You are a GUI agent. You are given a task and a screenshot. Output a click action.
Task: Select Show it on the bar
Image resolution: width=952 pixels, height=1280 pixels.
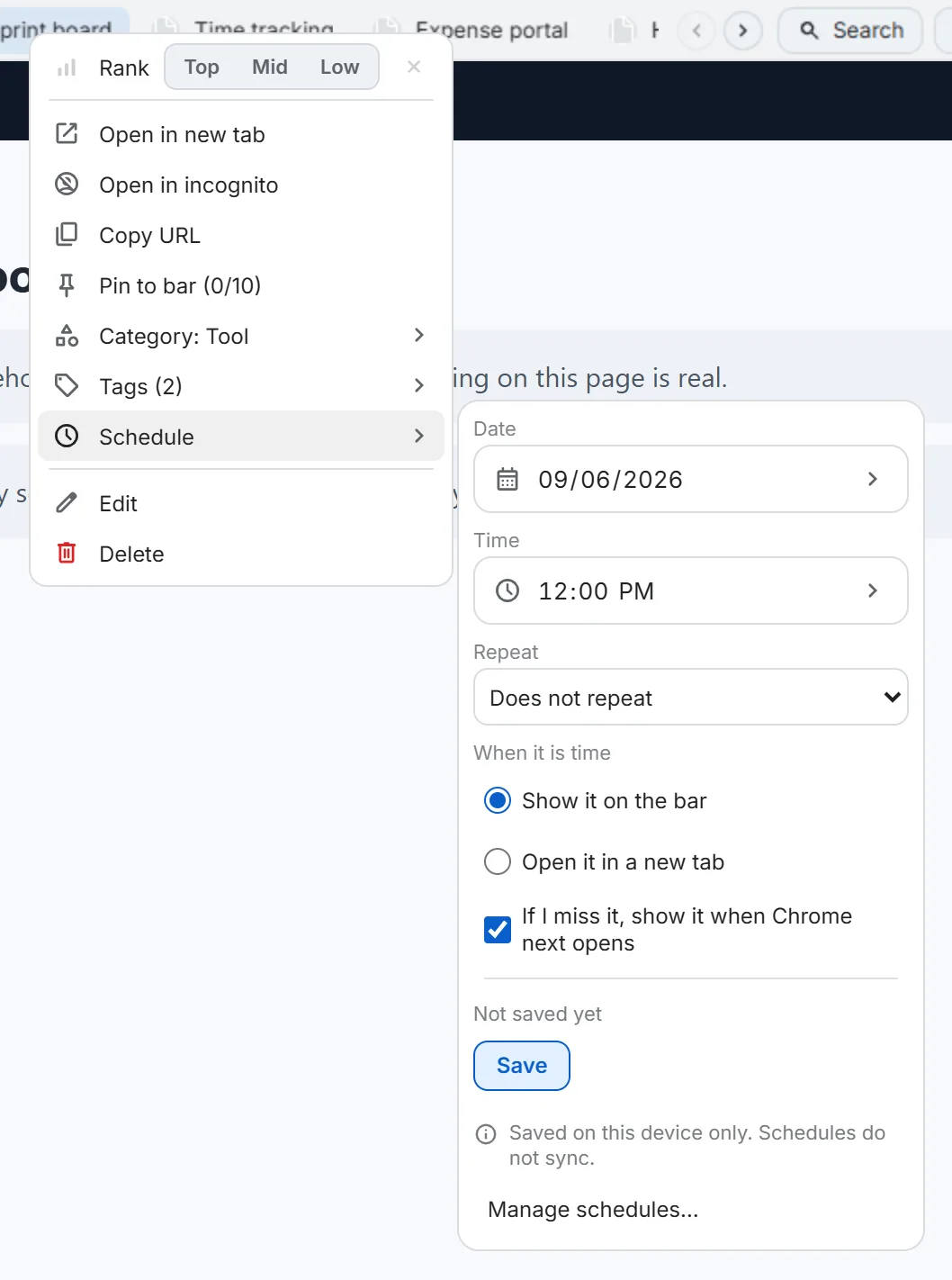(x=498, y=800)
